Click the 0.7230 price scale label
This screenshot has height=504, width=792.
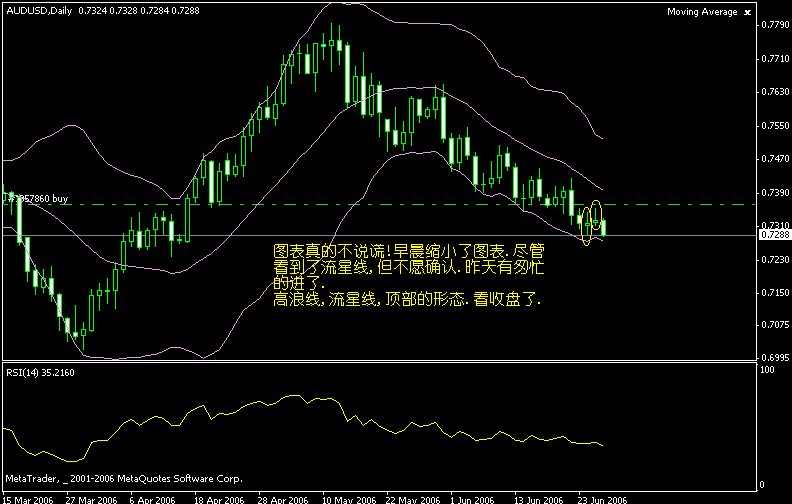(775, 259)
